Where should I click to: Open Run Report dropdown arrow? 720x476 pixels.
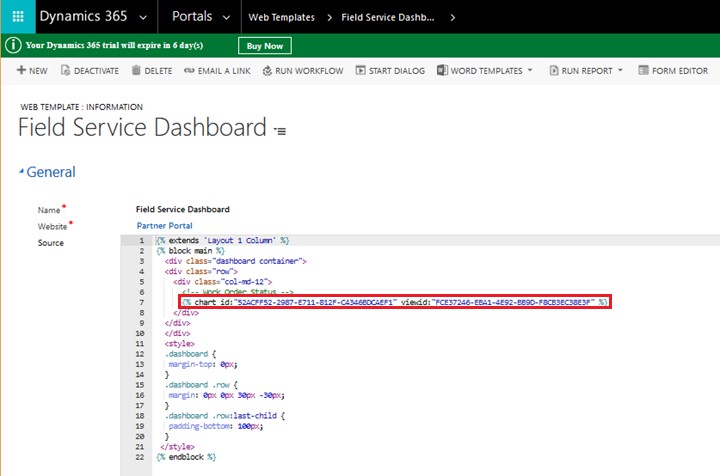point(620,70)
